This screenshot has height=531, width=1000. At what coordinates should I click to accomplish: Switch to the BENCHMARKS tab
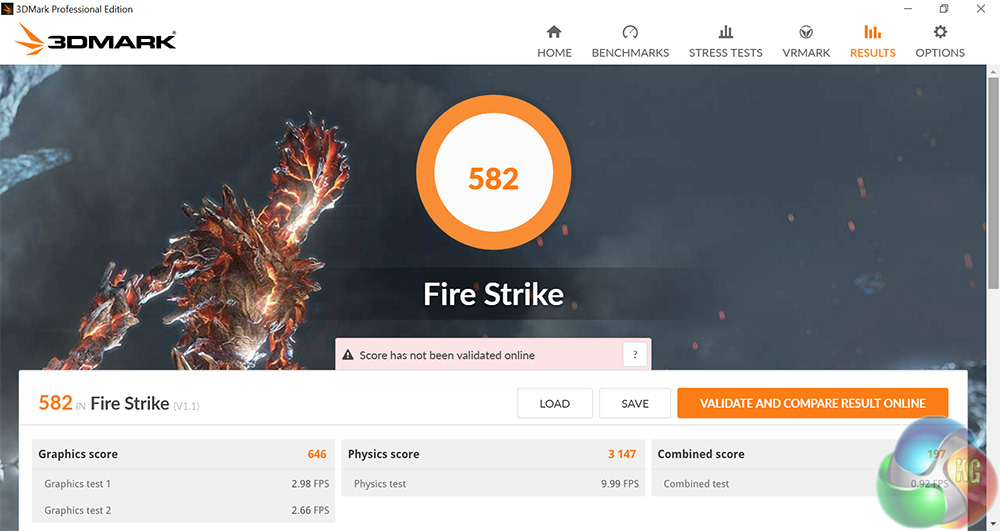click(630, 53)
